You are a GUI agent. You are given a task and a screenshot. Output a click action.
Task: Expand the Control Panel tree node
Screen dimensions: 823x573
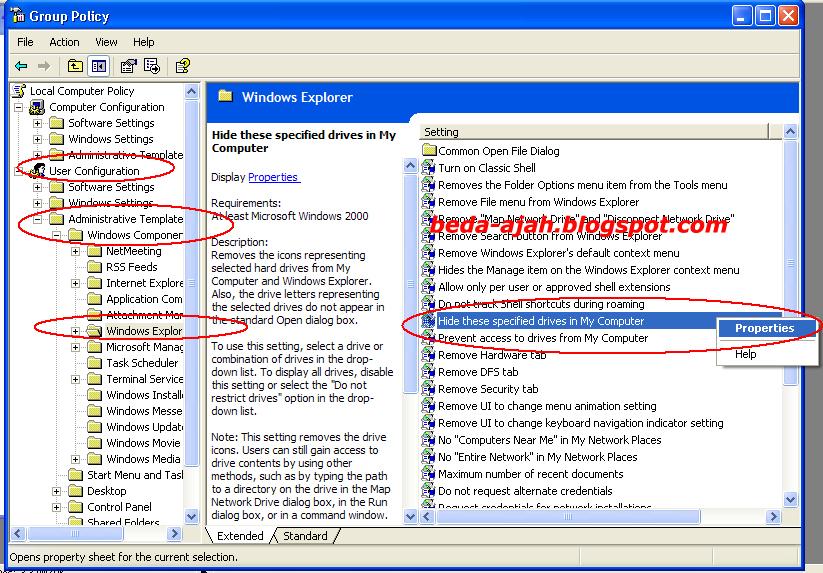coord(57,507)
